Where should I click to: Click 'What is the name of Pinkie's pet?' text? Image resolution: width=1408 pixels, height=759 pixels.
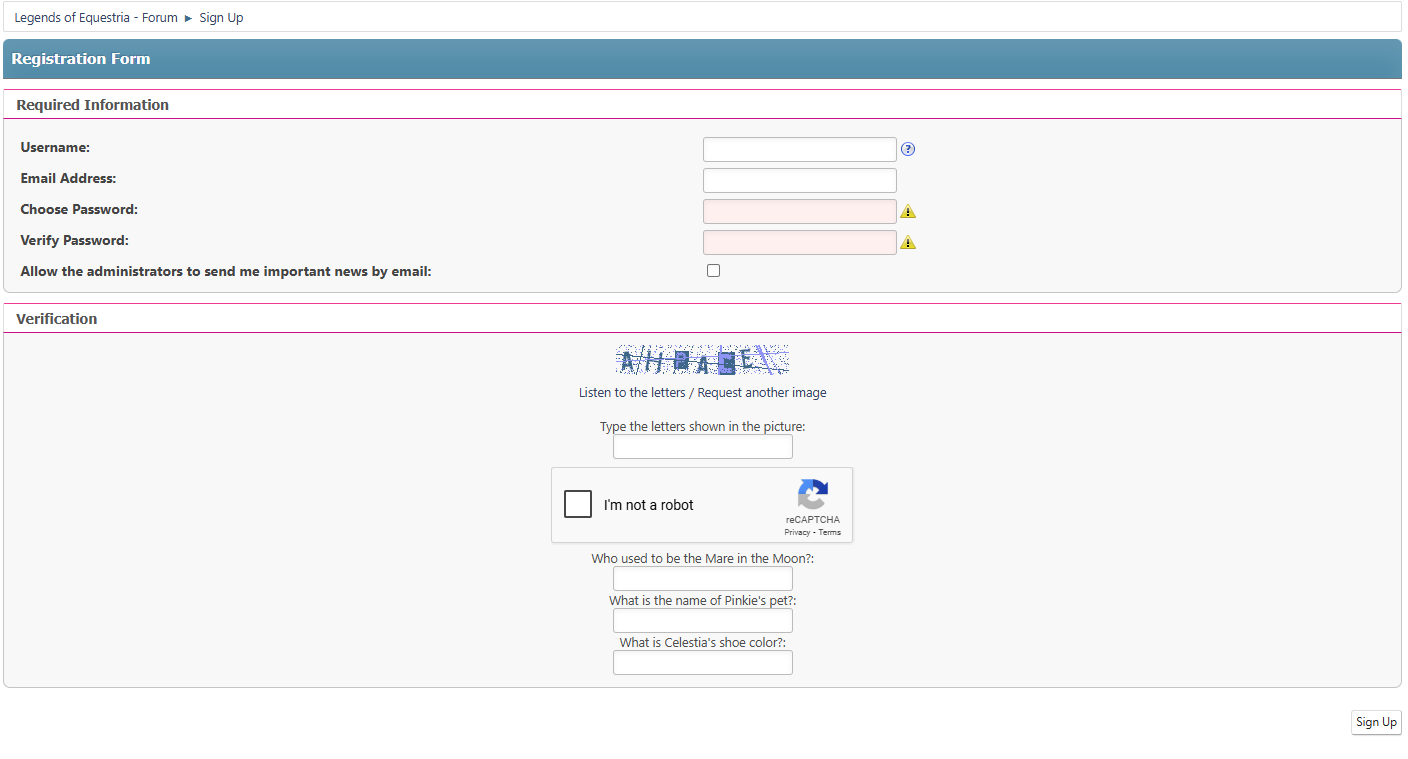[x=703, y=600]
